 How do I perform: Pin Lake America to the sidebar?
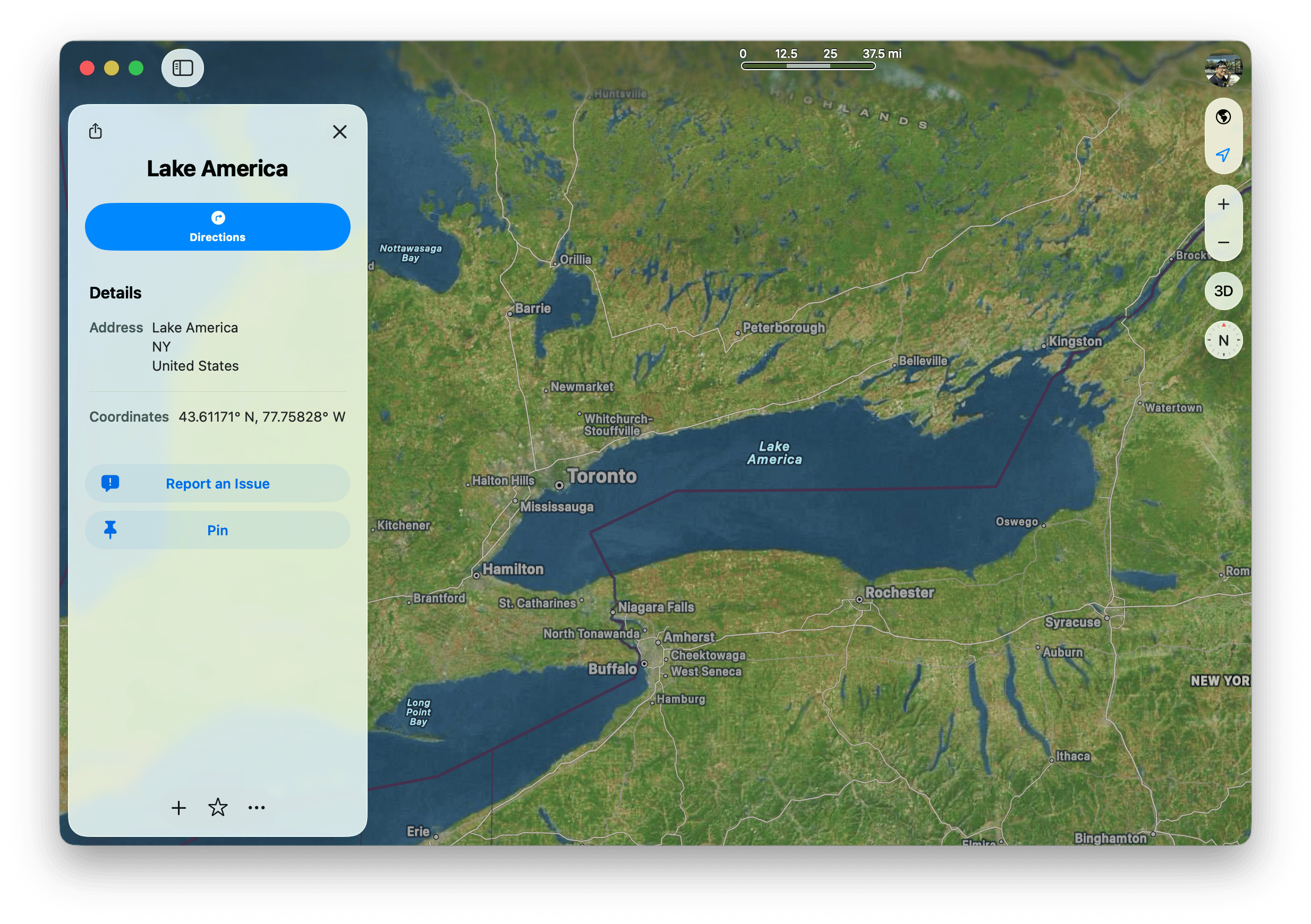point(218,530)
